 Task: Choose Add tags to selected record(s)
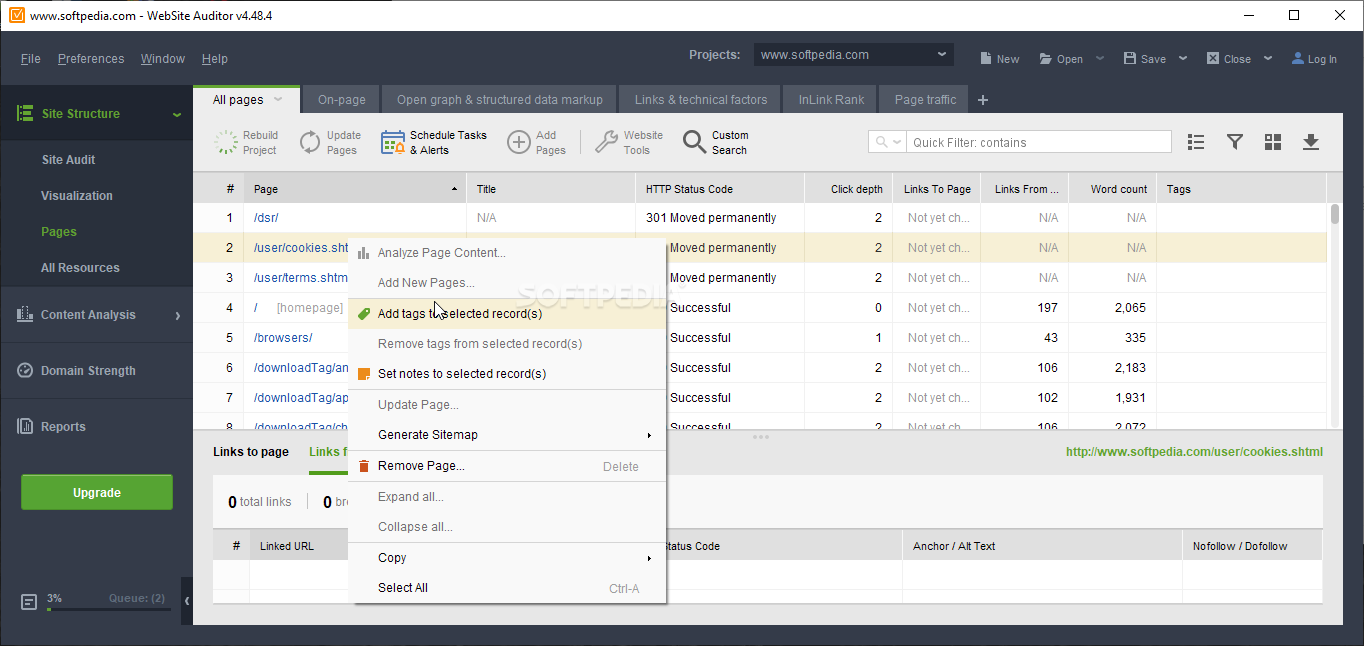pyautogui.click(x=507, y=314)
